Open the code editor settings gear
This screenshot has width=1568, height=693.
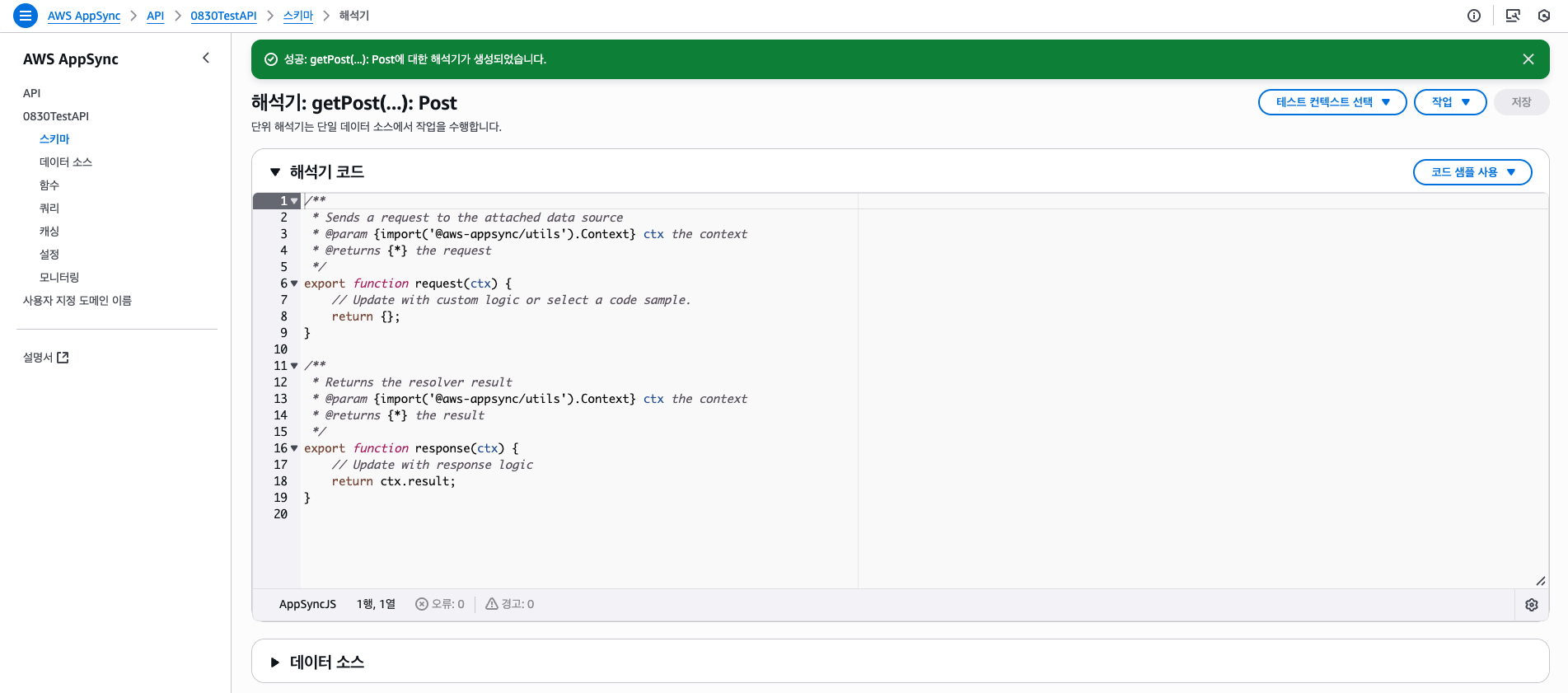1532,605
